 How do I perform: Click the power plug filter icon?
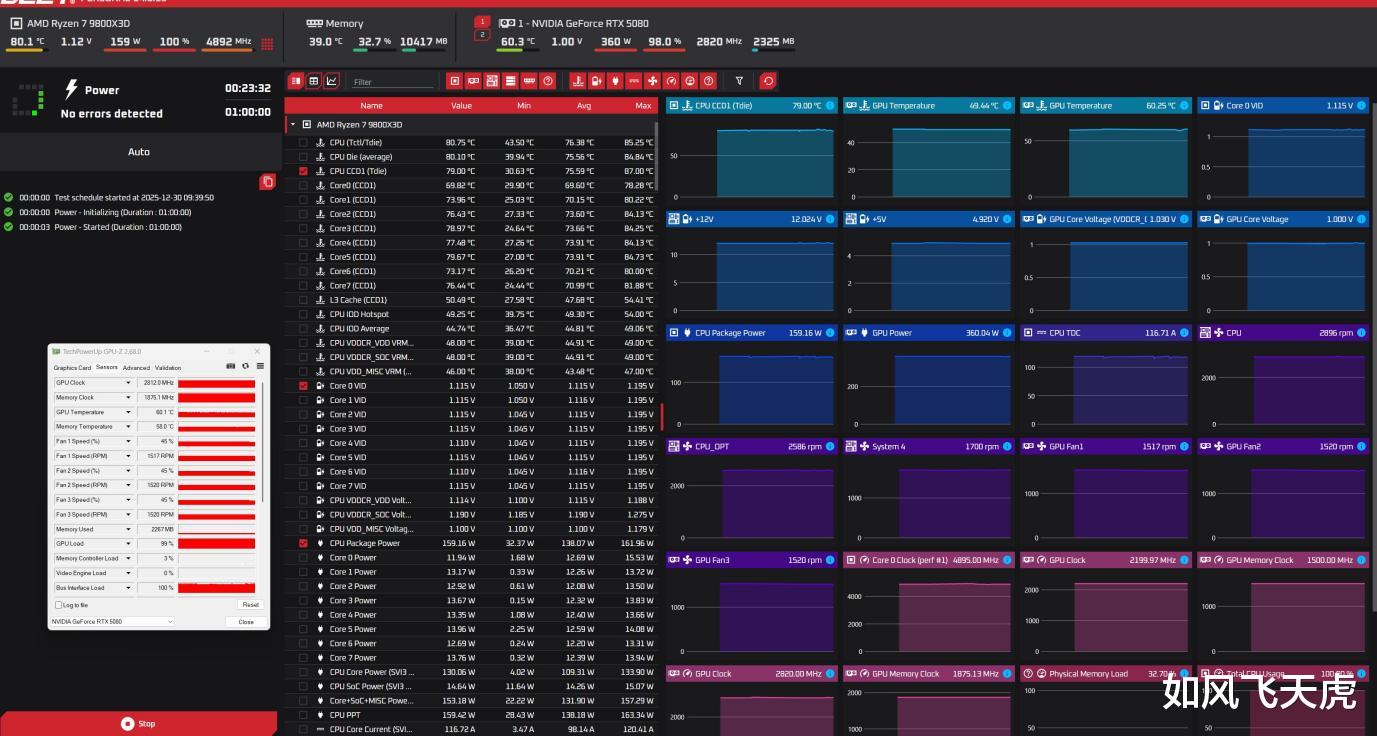pos(615,81)
